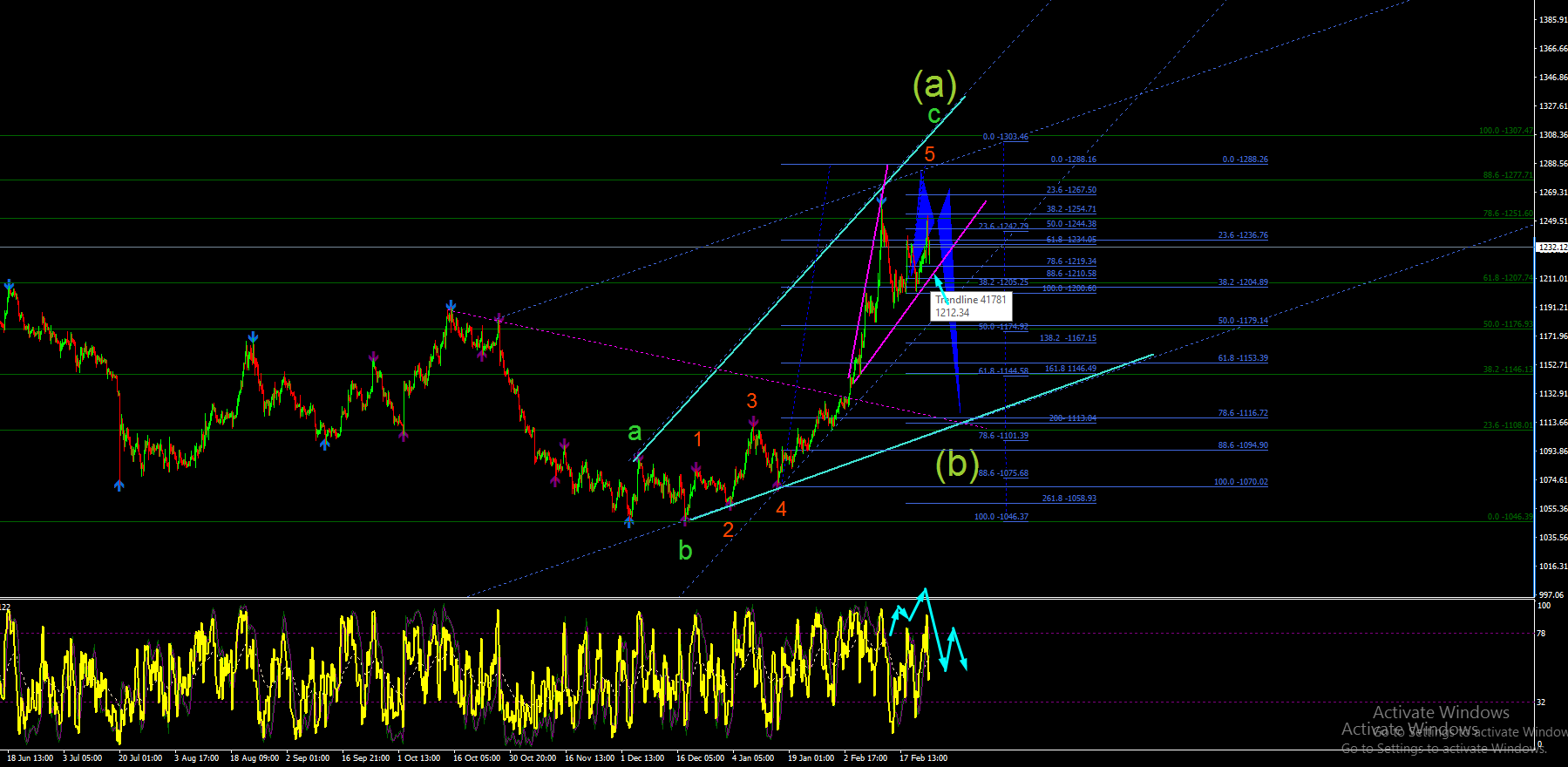Click the blue fractal arrow atop the 16 Oct peak
This screenshot has width=1568, height=767.
click(451, 305)
